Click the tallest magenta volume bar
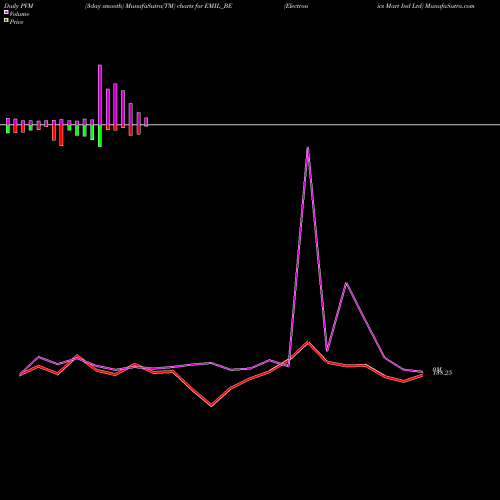 click(x=100, y=95)
